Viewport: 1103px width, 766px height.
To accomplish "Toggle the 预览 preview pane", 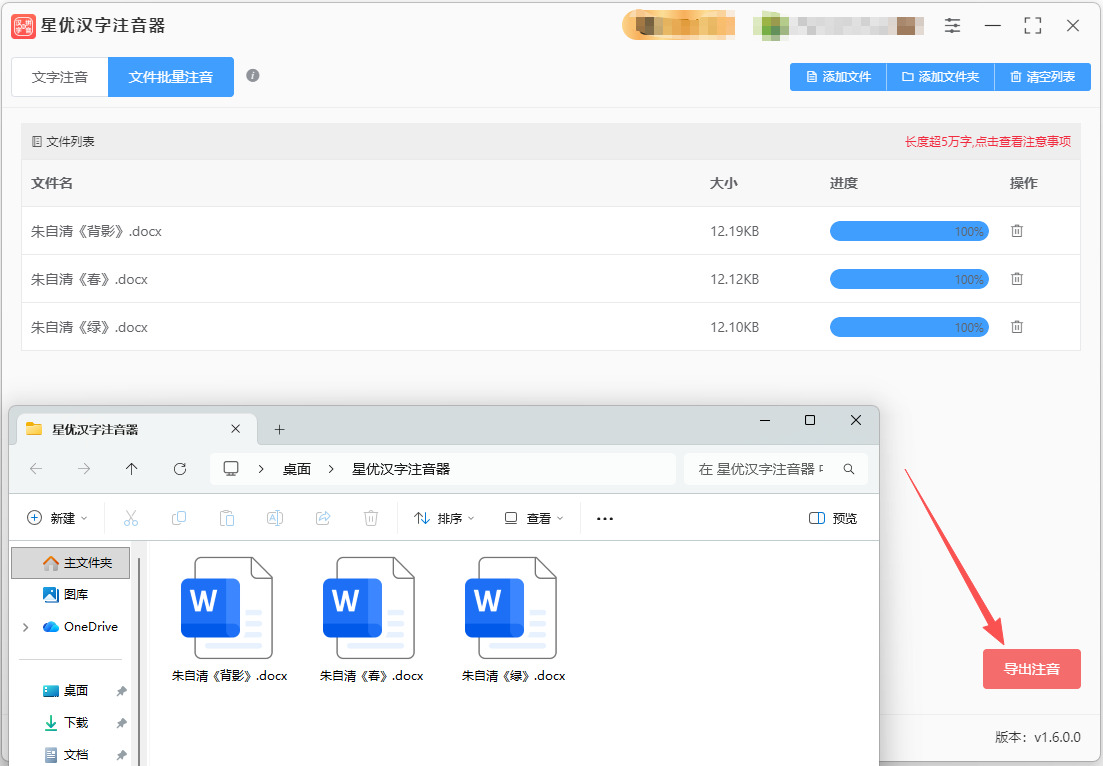I will (x=832, y=518).
